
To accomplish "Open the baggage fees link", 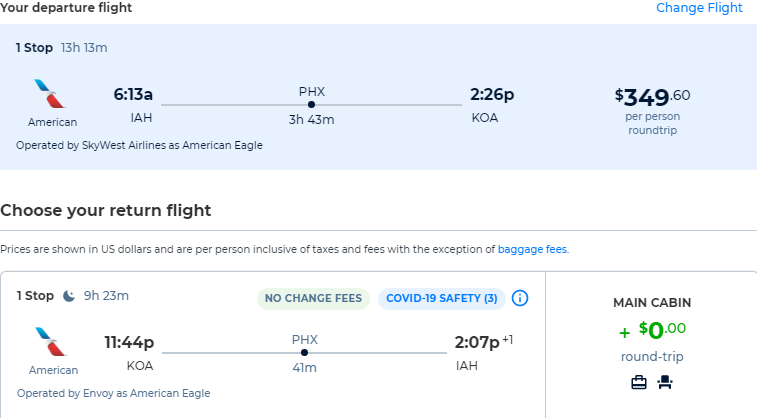I will click(532, 249).
